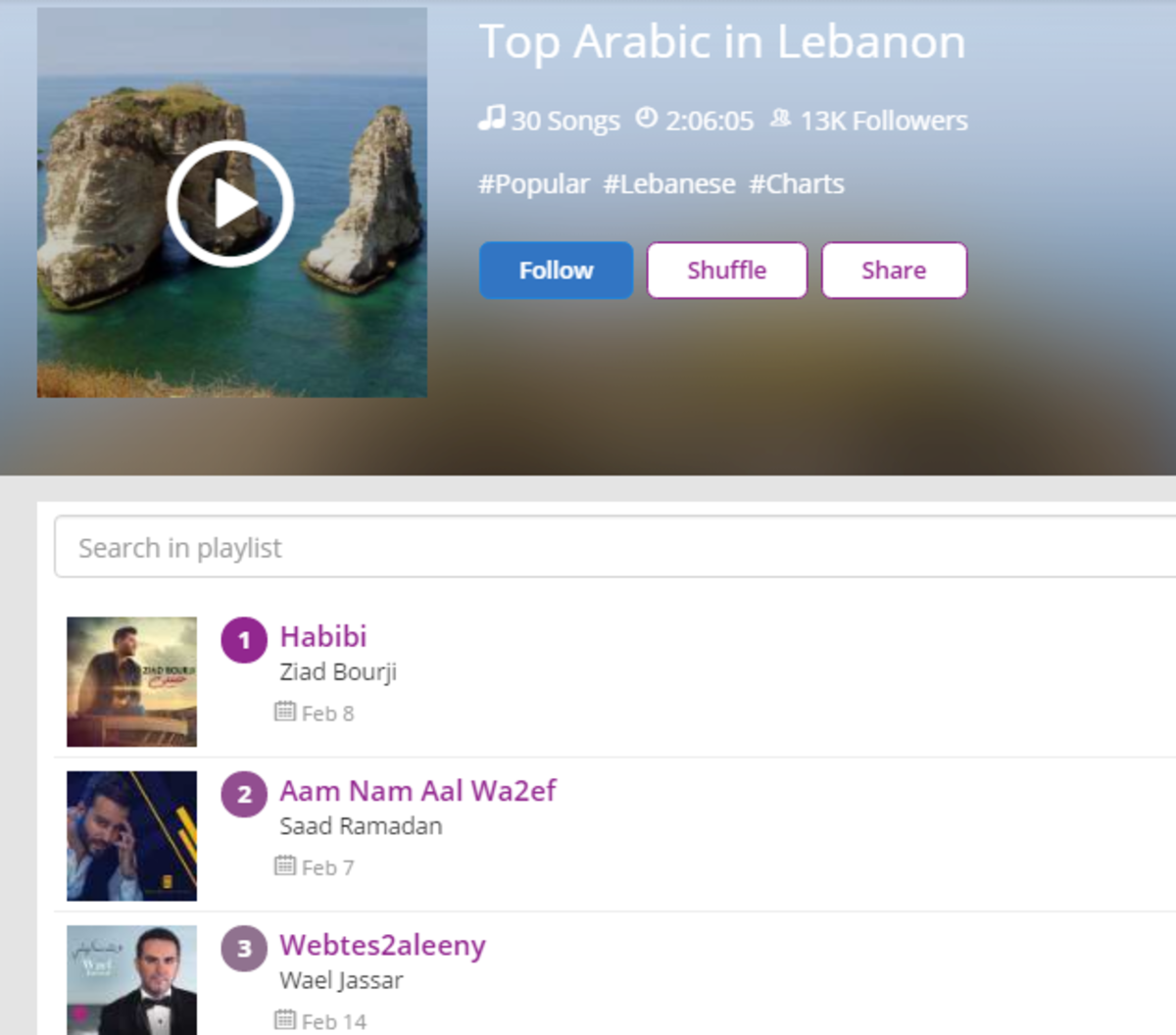Open the song Habibi
1176x1035 pixels.
[323, 636]
